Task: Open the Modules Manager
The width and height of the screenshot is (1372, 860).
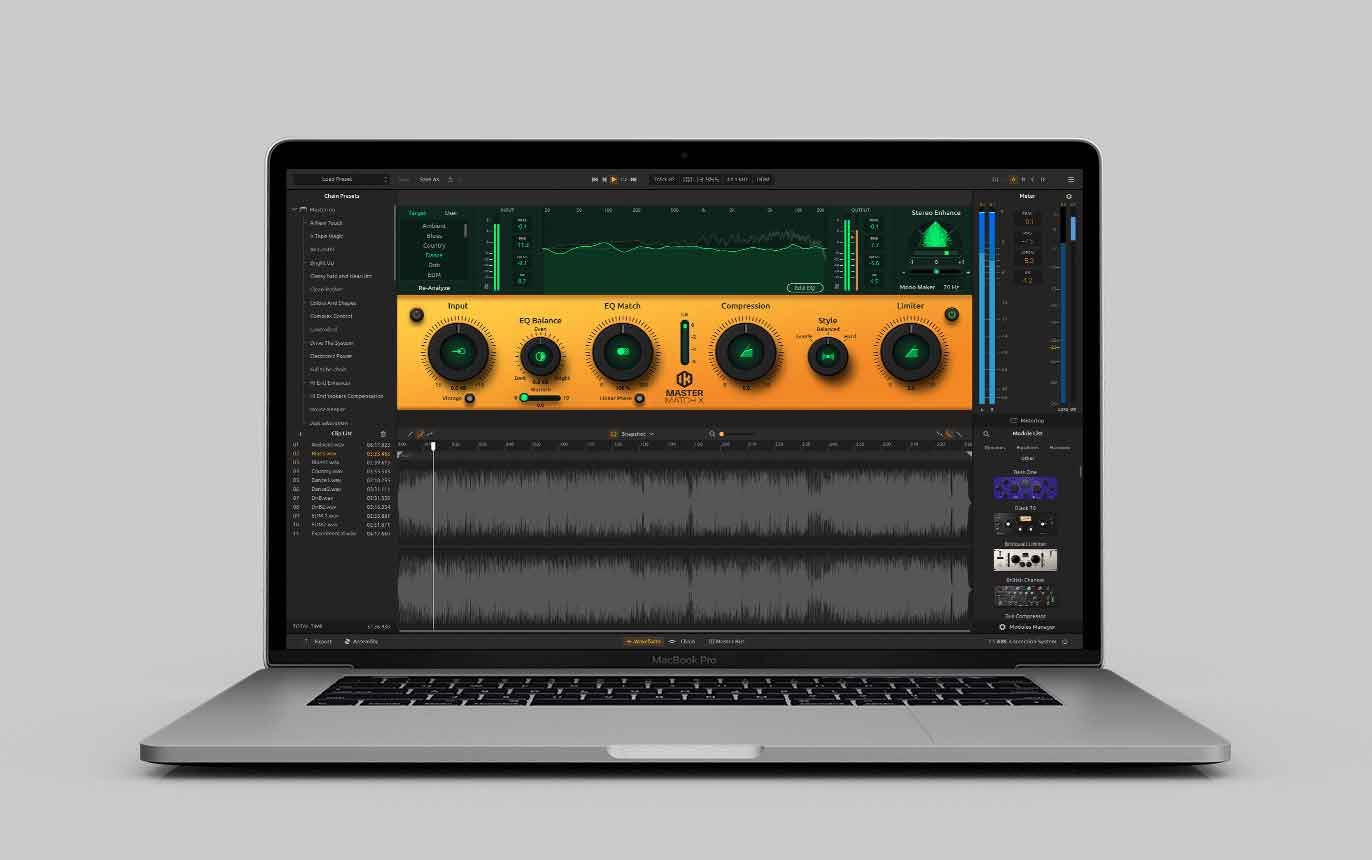Action: coord(1027,627)
